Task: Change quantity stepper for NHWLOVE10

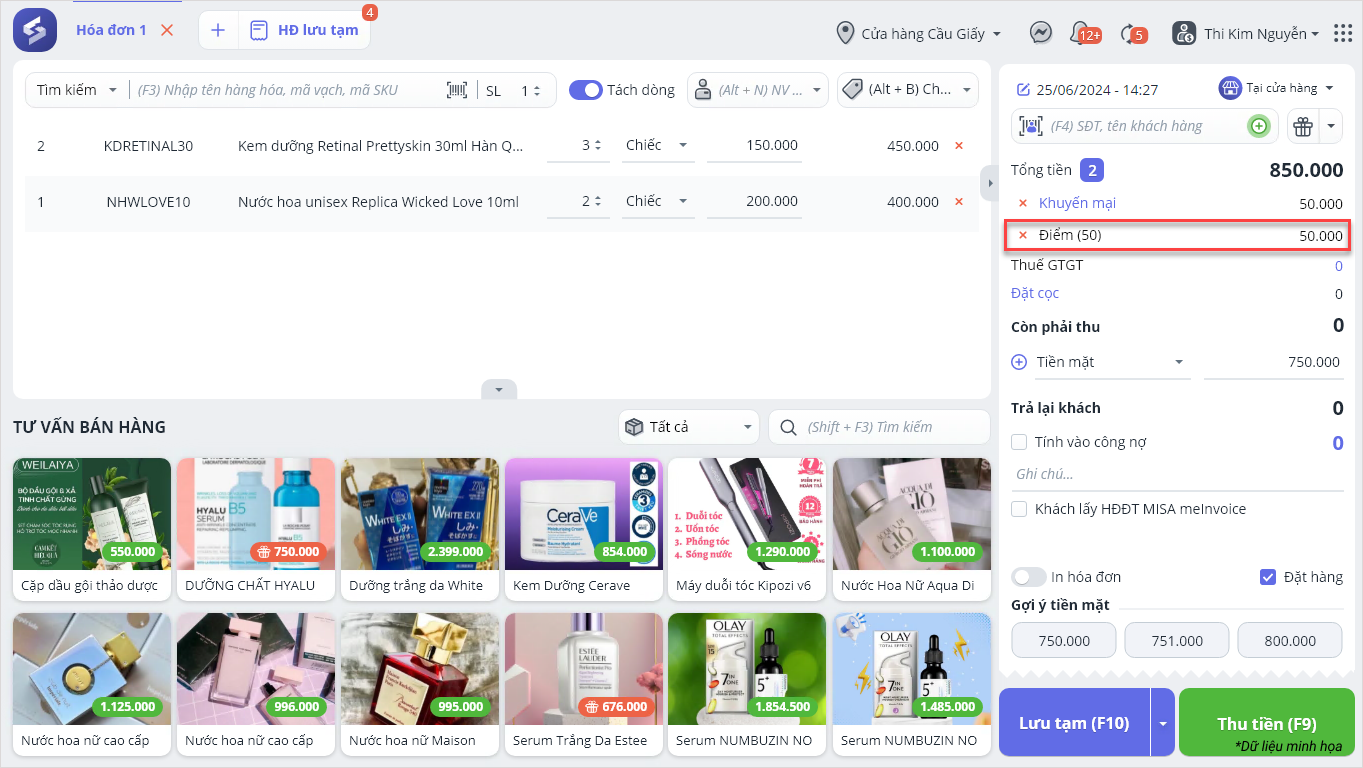Action: click(x=599, y=202)
